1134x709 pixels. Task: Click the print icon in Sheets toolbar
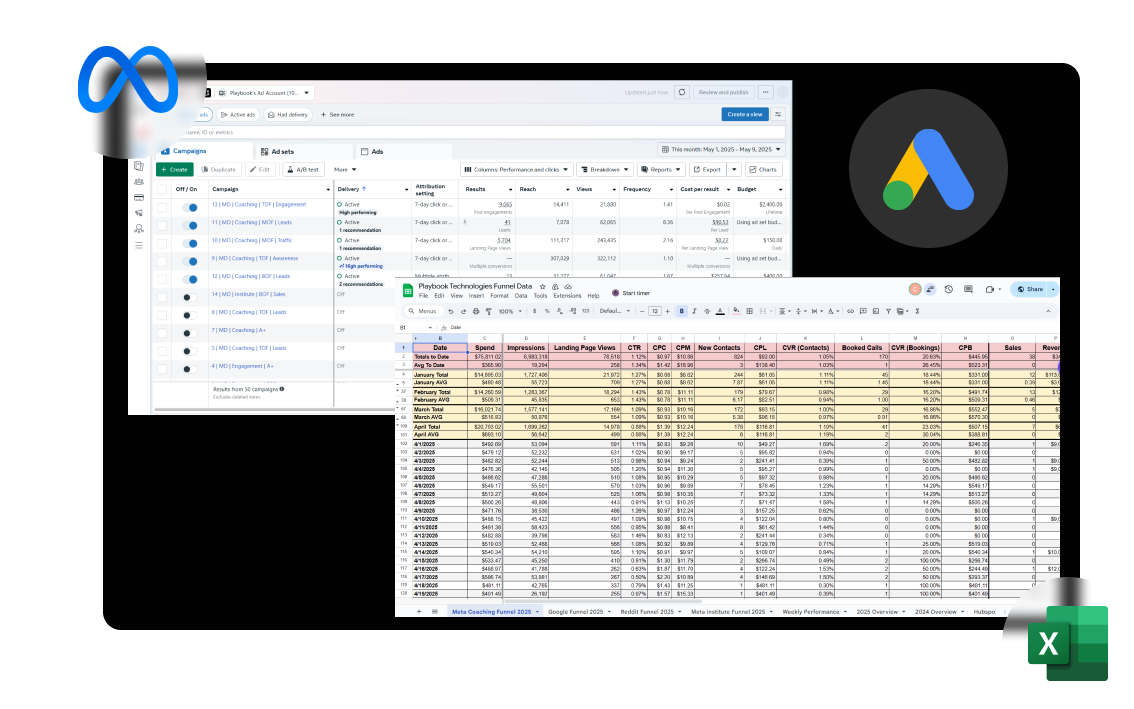click(474, 311)
